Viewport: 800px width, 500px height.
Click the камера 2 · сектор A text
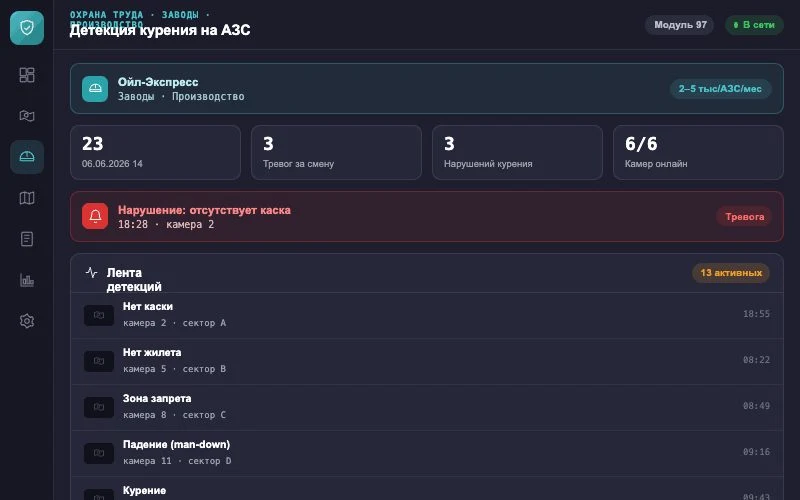pos(174,323)
